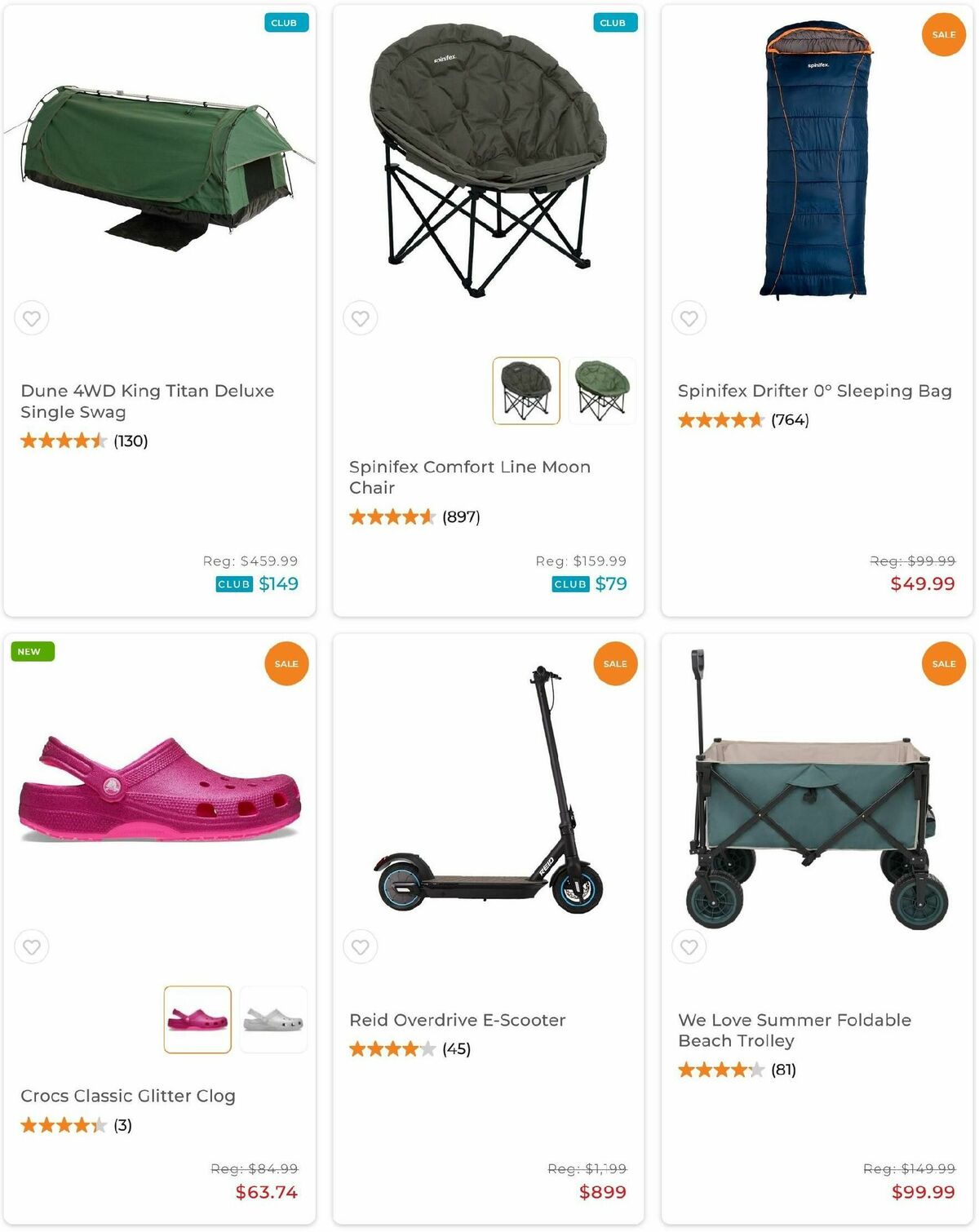The height and width of the screenshot is (1232, 979).
Task: Open Spinifex Comfort Line Moon Chair page
Action: pos(469,476)
